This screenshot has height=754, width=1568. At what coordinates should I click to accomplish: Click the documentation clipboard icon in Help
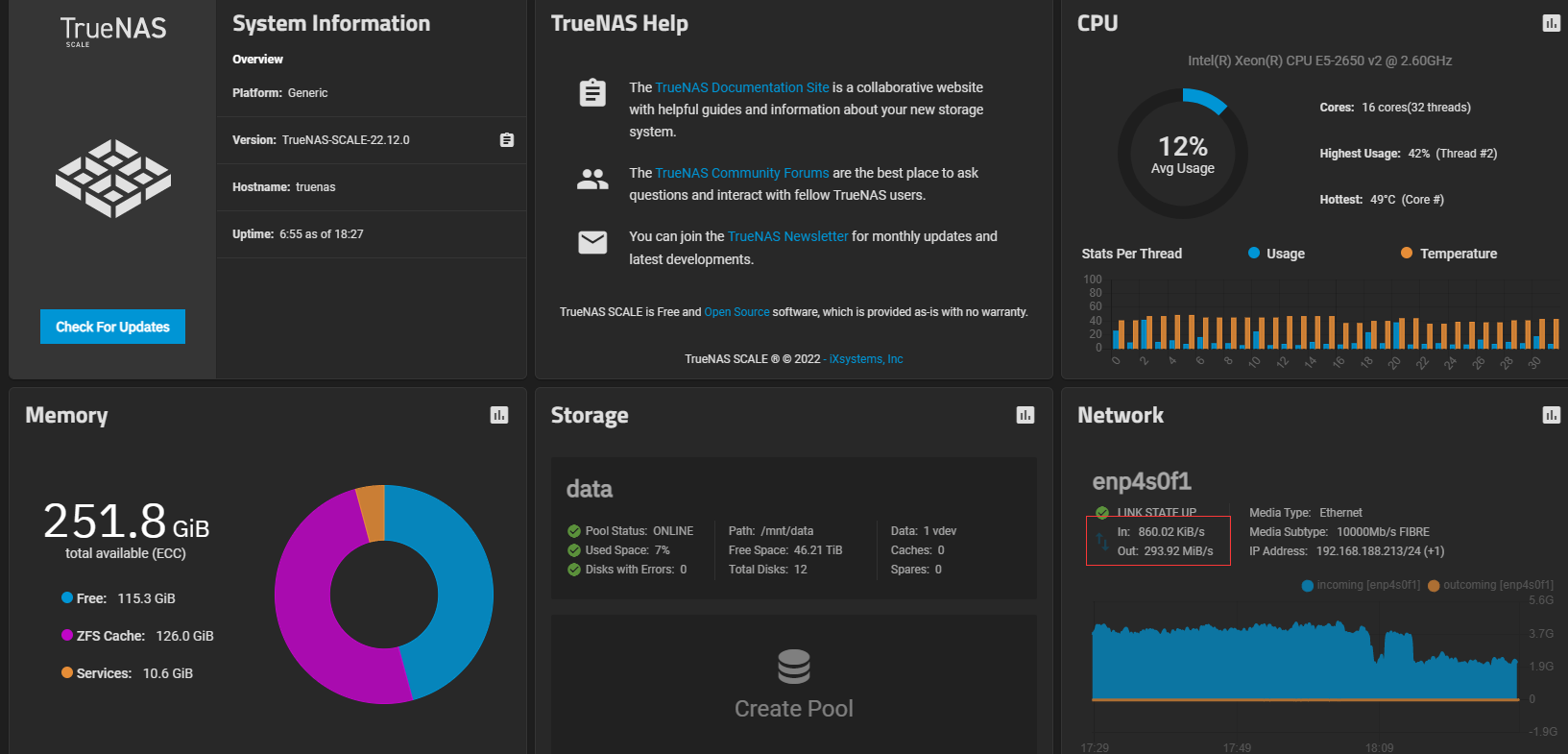pyautogui.click(x=592, y=93)
